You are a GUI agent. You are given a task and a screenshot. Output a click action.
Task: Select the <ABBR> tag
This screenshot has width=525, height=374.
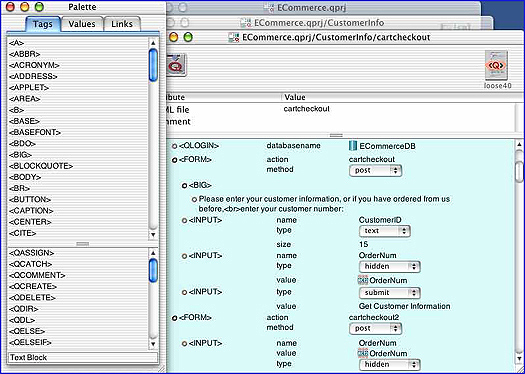click(x=24, y=54)
